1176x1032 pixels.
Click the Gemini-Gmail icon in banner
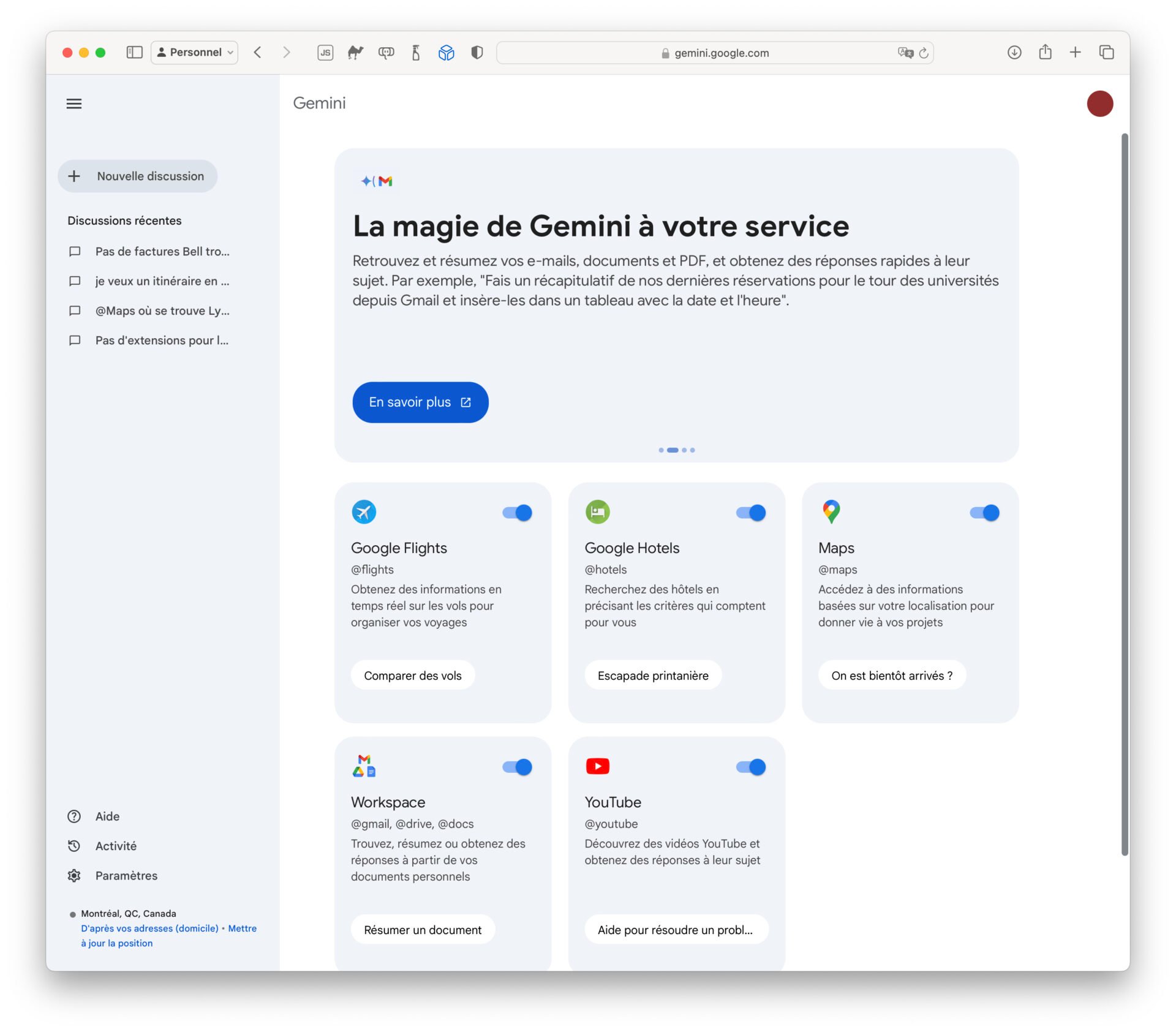click(376, 181)
